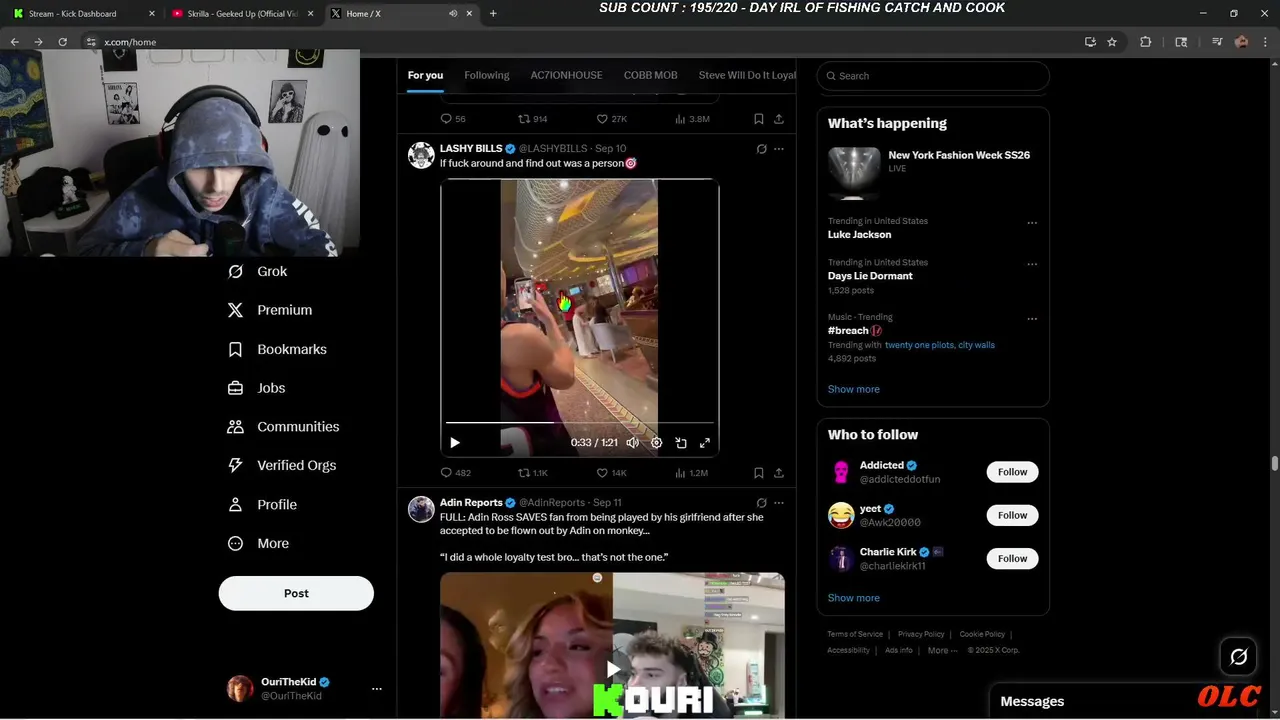Open the Premium page in sidebar
This screenshot has width=1280, height=720.
coord(270,310)
